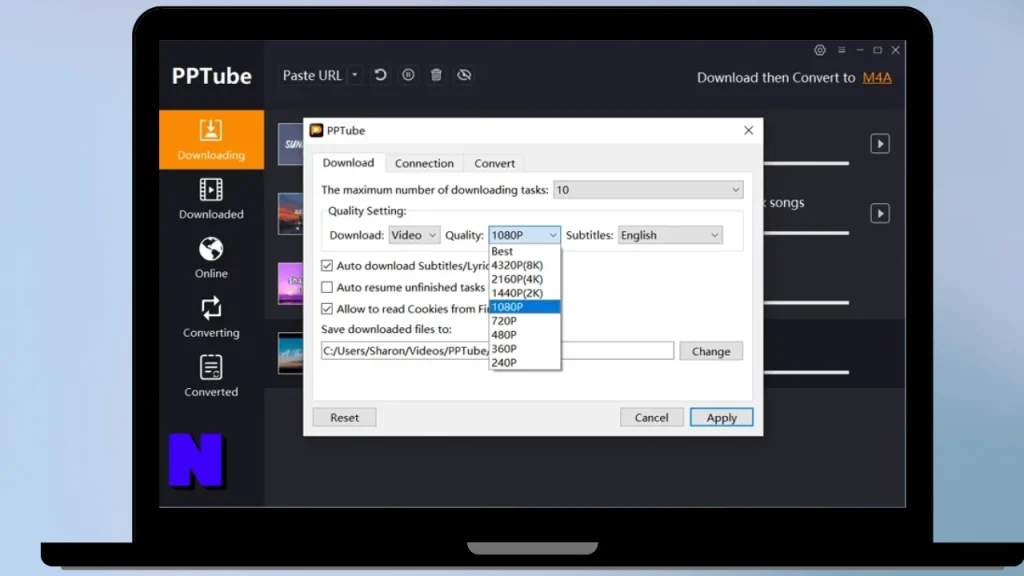Select highlighted 1080P quality option

tap(524, 307)
